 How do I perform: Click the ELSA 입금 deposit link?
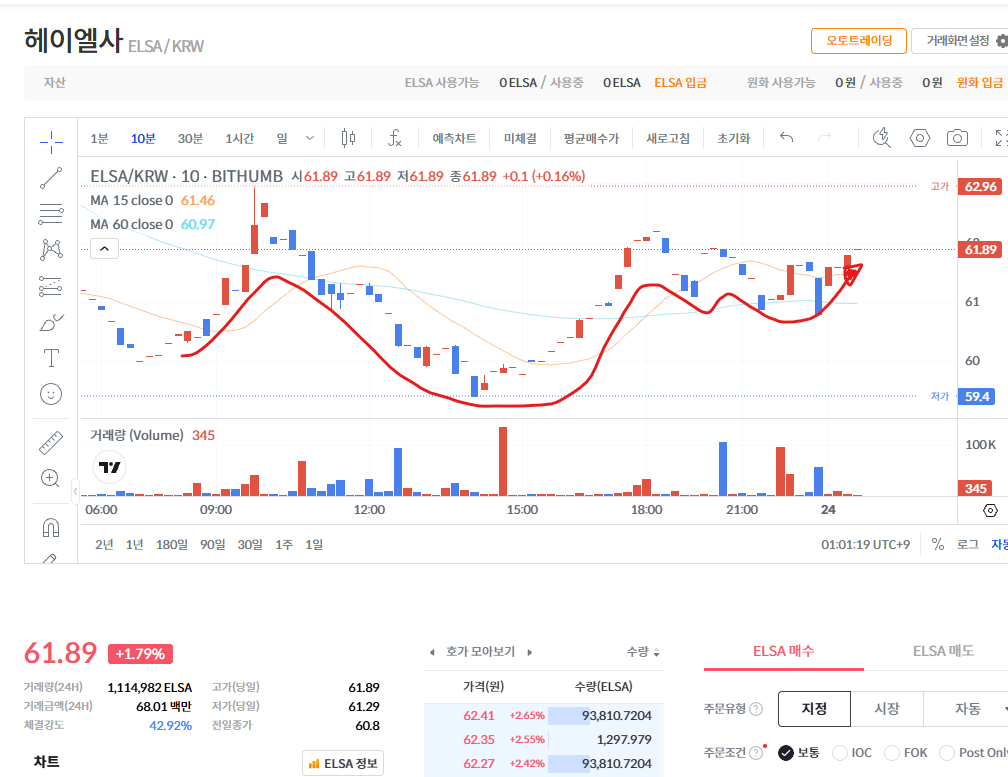click(680, 83)
